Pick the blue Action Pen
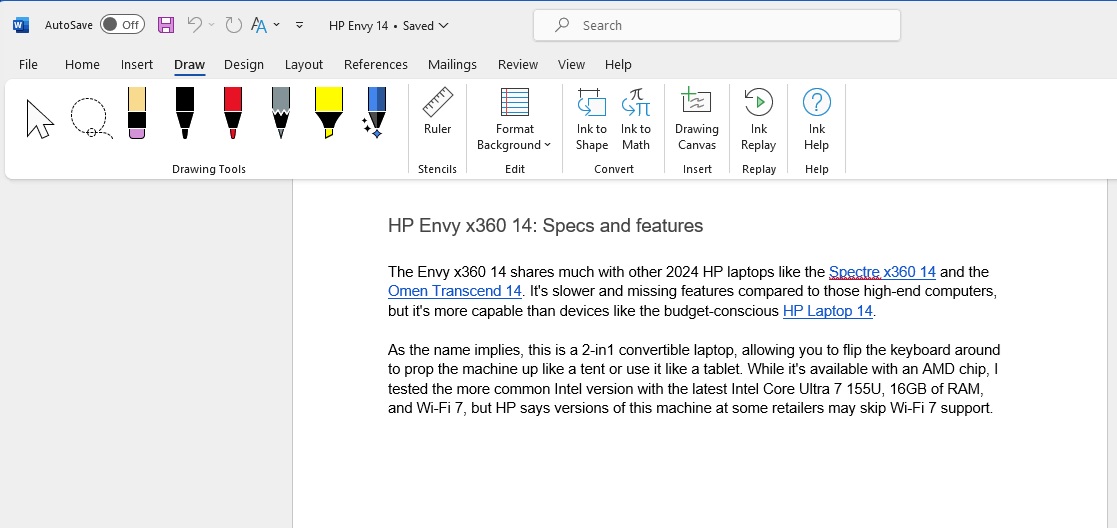 (x=375, y=113)
